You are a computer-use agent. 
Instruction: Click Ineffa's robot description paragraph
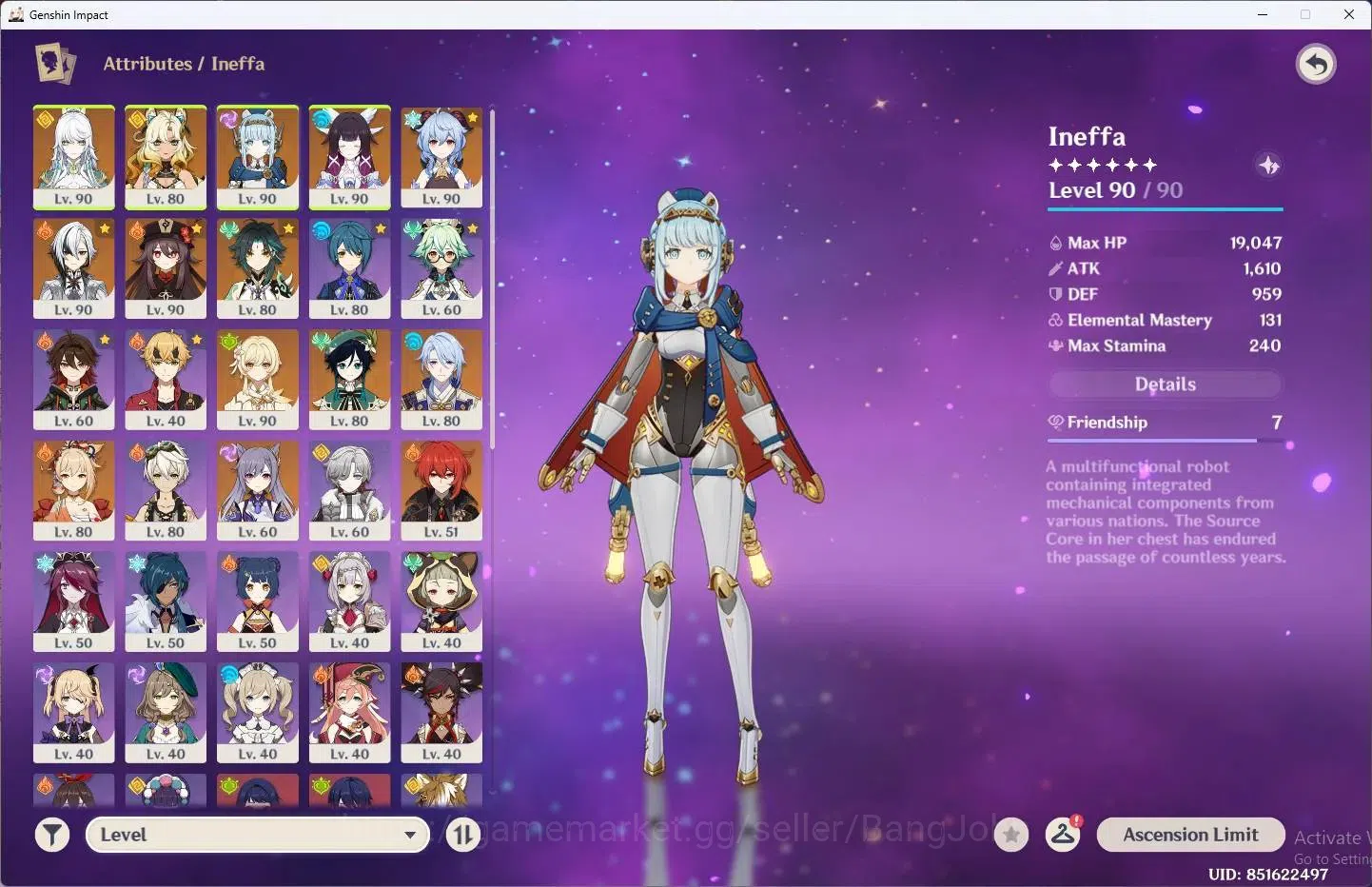[x=1166, y=512]
